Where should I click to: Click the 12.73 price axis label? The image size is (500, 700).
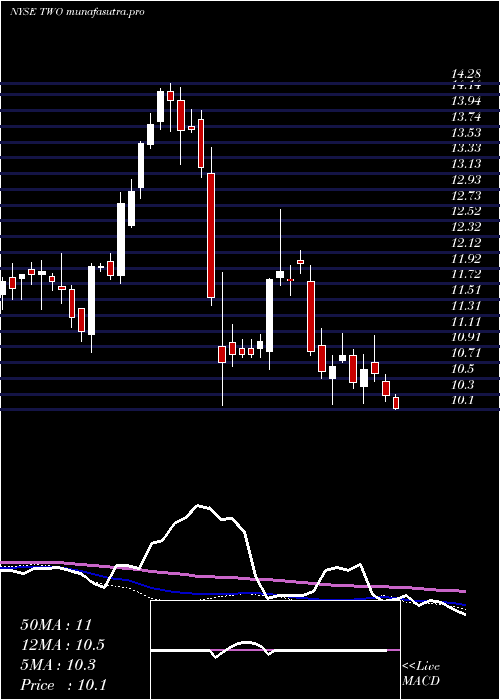467,196
